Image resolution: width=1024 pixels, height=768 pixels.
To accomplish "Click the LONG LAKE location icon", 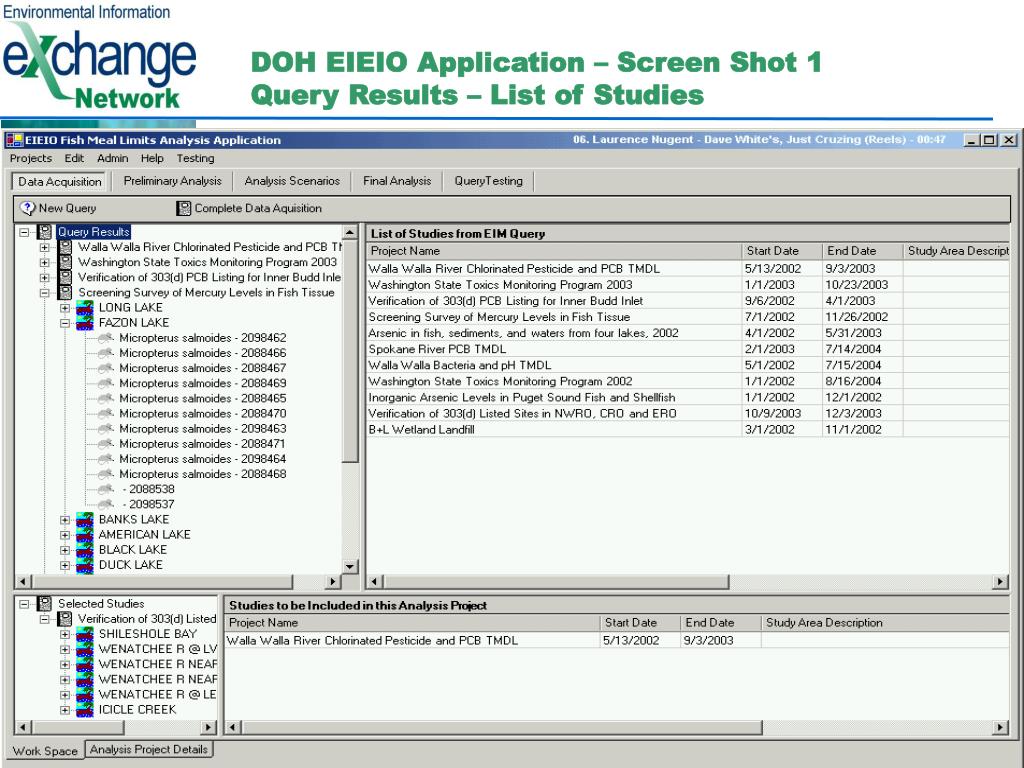I will [85, 308].
